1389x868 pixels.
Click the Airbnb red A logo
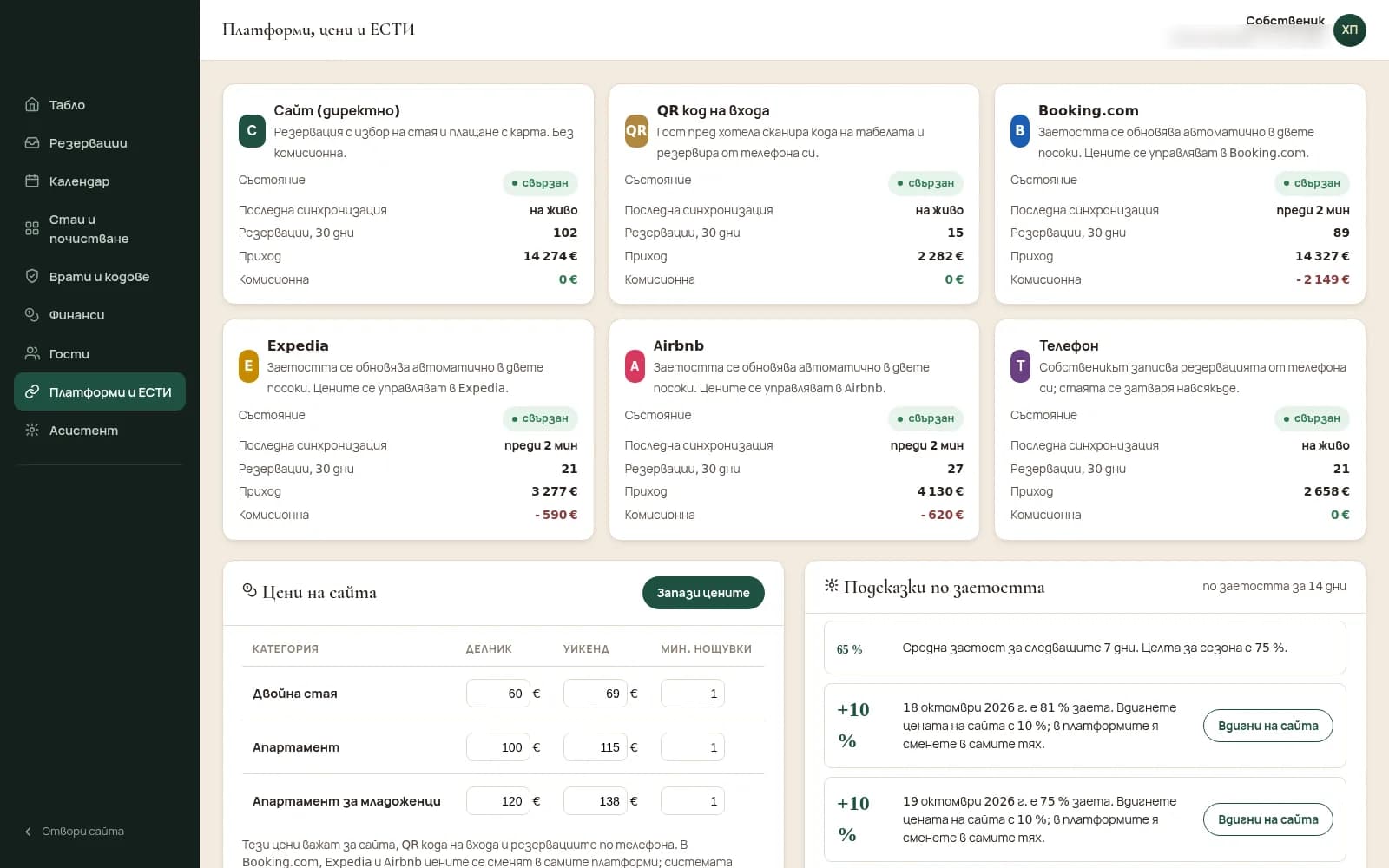coord(635,366)
